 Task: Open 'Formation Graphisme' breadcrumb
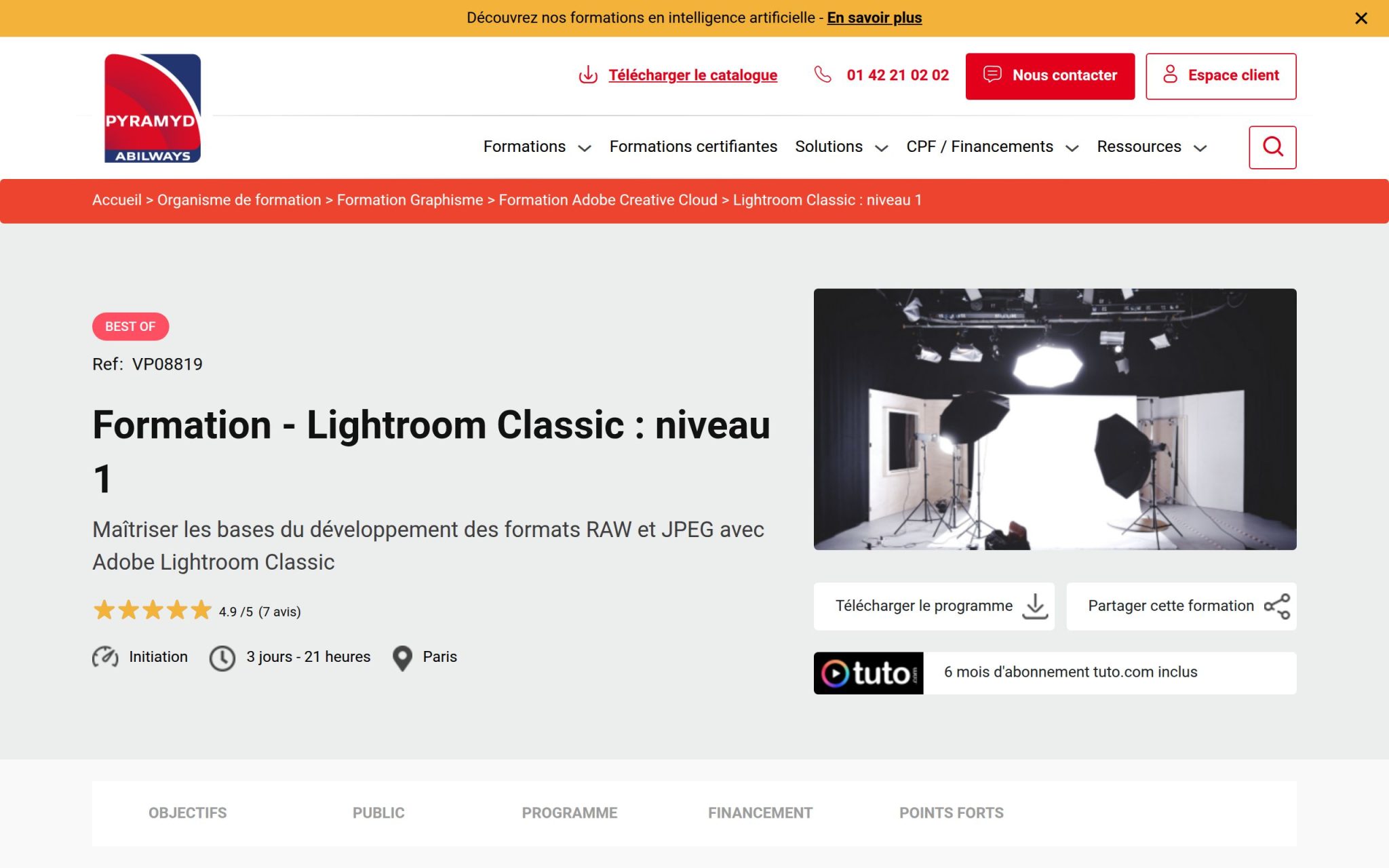click(x=410, y=200)
